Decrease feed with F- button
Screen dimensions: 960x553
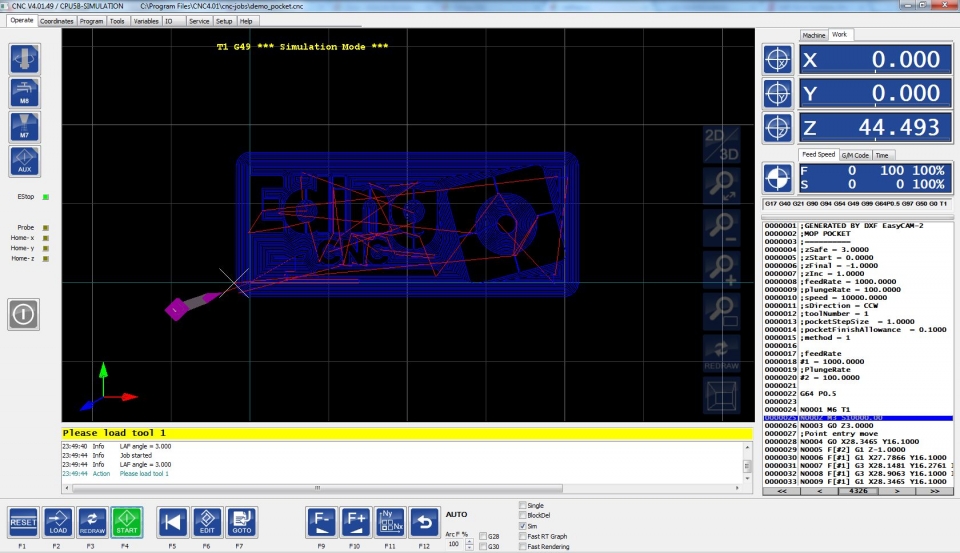click(x=321, y=522)
